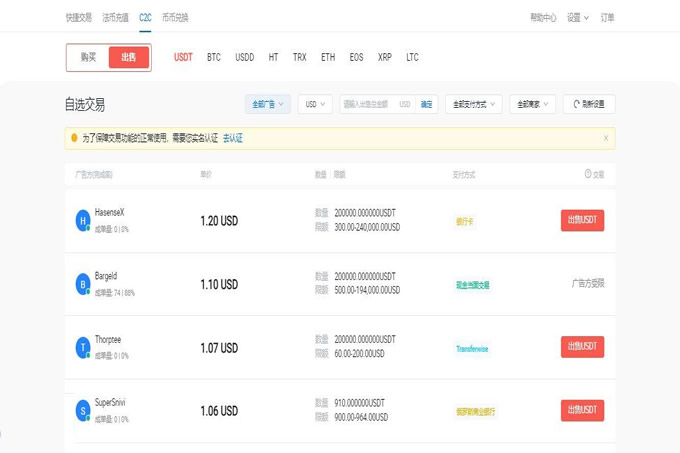Select the USDD coin tab
Image resolution: width=680 pixels, height=453 pixels.
(x=245, y=57)
